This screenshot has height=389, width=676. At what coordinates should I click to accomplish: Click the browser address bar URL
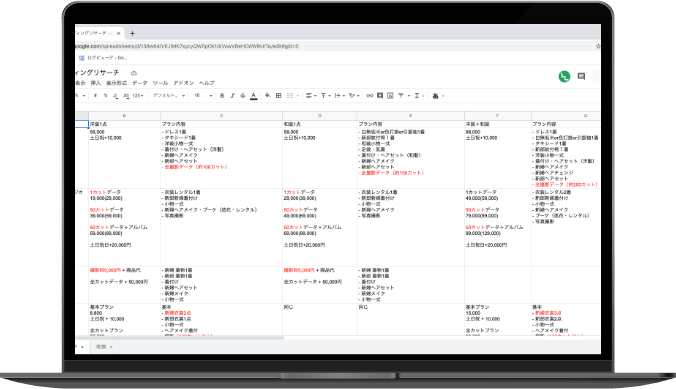(x=187, y=46)
